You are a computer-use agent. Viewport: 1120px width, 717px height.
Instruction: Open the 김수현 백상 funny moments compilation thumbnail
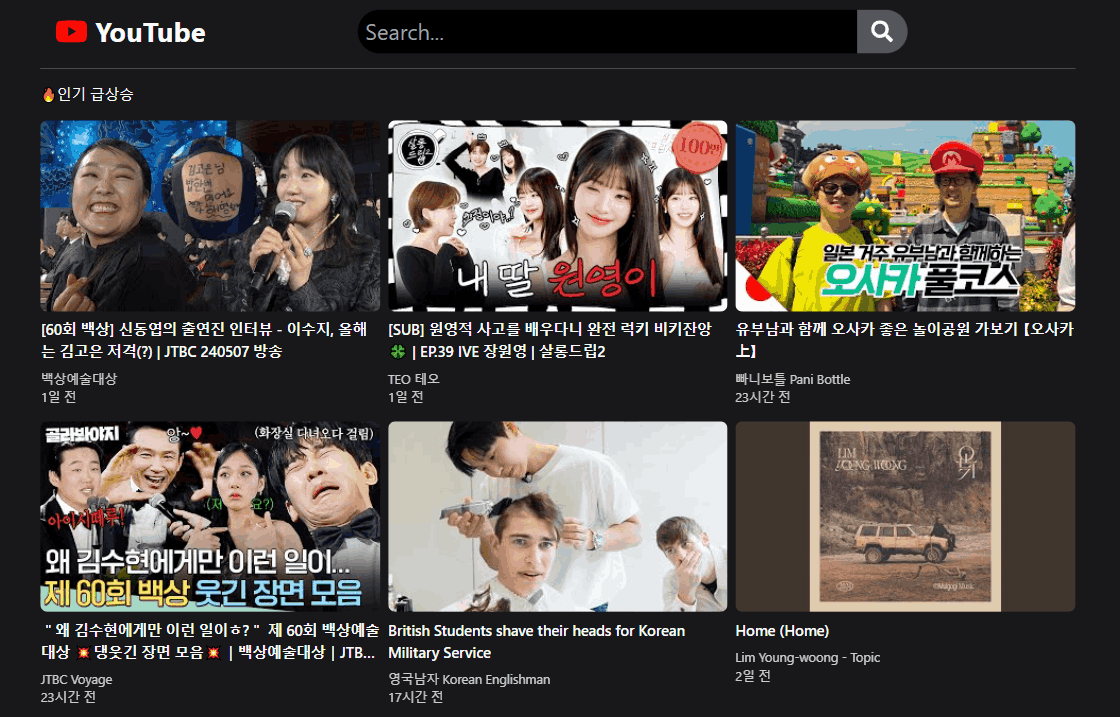pos(207,516)
